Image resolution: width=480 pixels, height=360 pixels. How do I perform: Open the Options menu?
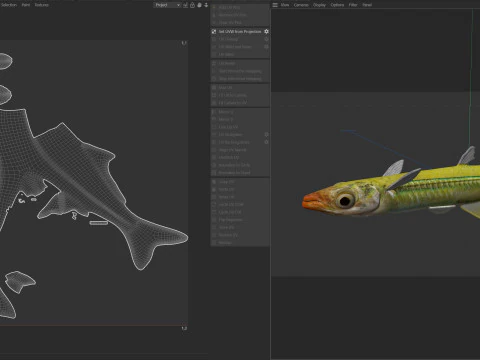tap(337, 5)
